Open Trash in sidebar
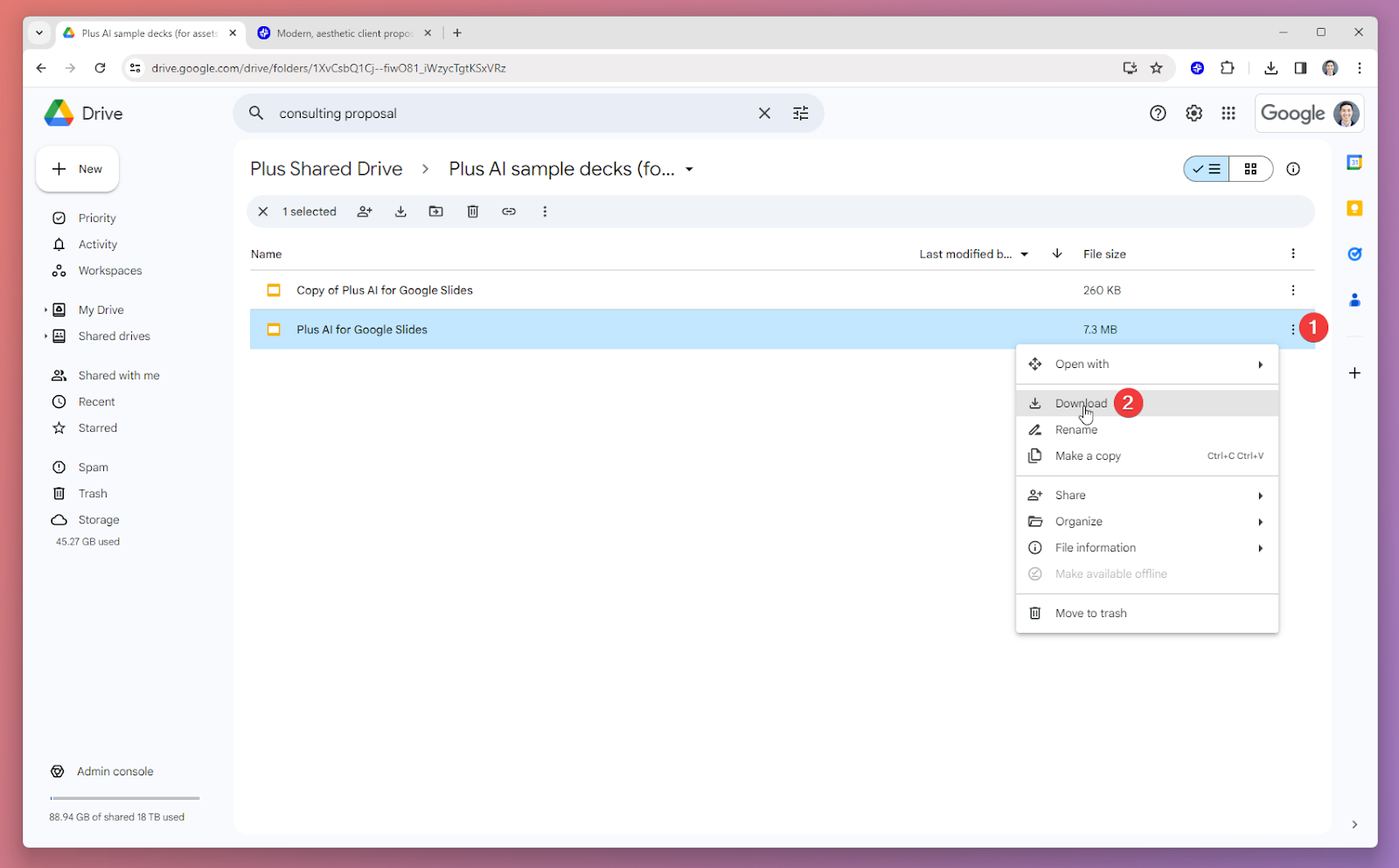 point(93,493)
